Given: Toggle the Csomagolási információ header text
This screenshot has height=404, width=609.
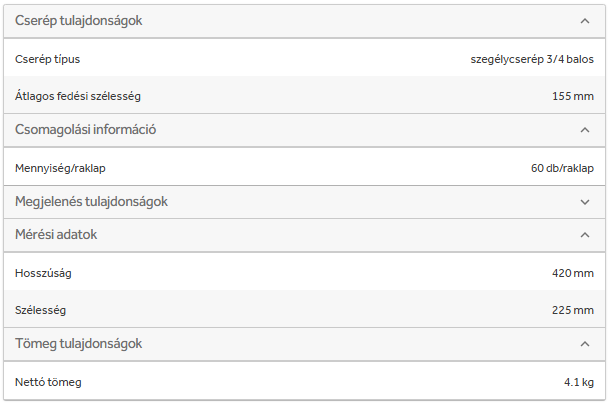Looking at the screenshot, I should [x=85, y=130].
